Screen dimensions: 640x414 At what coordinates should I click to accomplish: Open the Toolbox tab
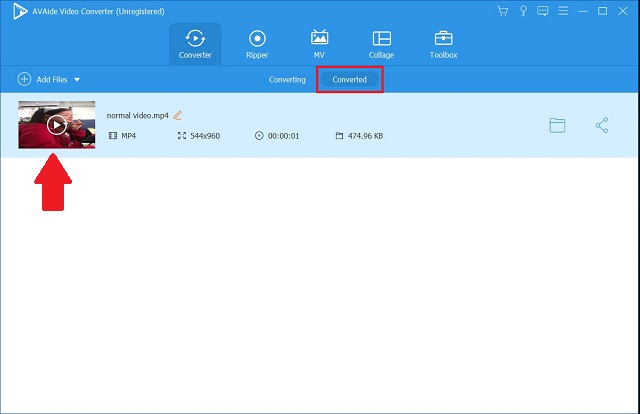click(x=443, y=44)
